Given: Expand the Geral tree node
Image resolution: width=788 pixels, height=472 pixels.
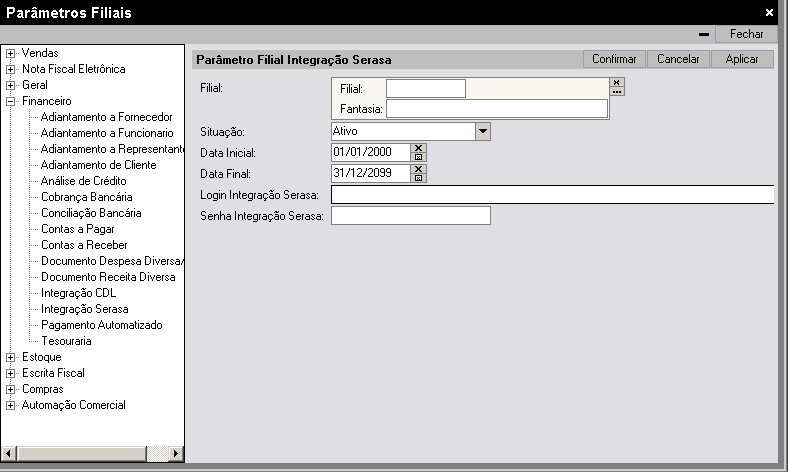Looking at the screenshot, I should pyautogui.click(x=10, y=85).
